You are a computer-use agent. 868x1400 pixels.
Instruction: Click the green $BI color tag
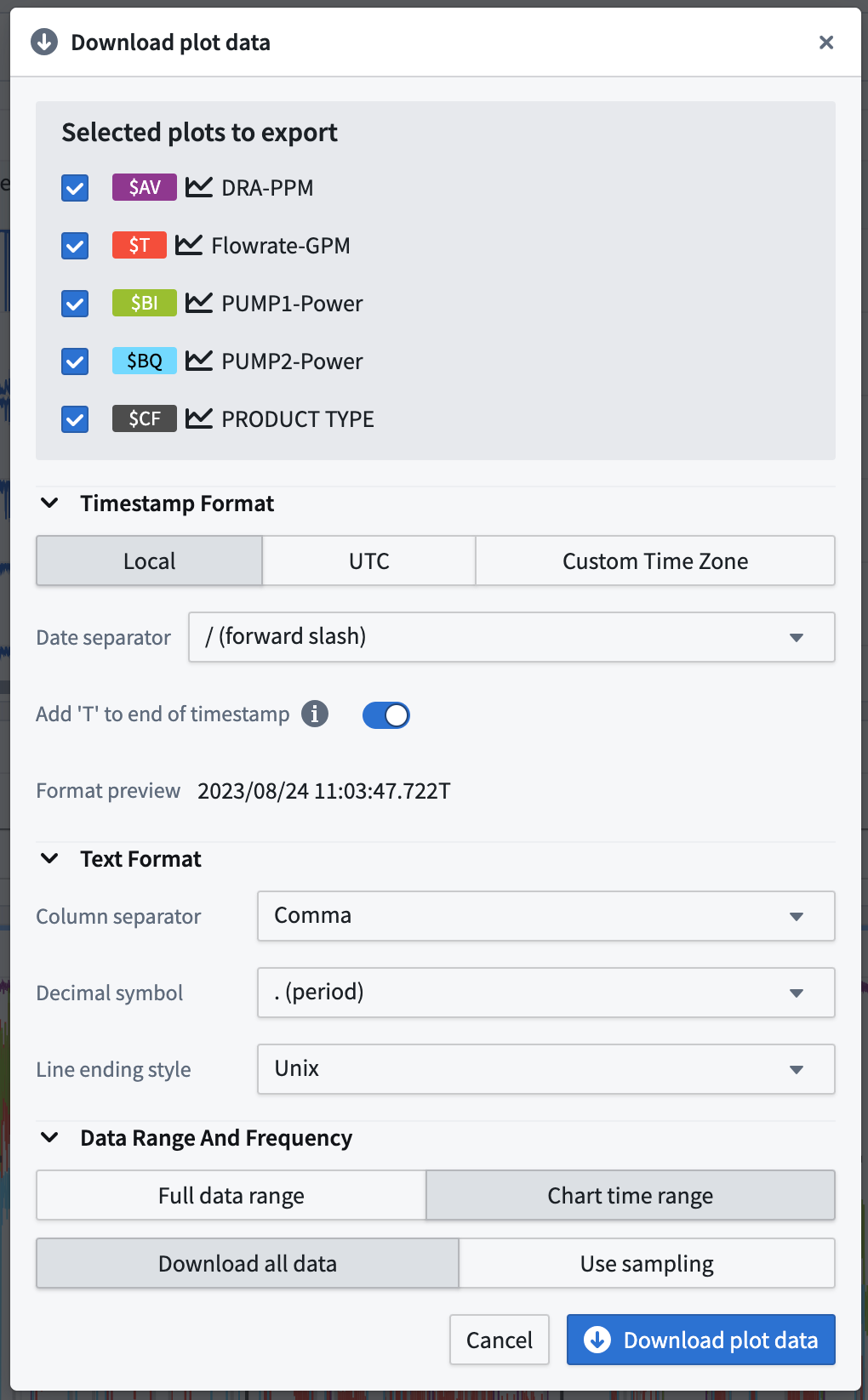145,303
